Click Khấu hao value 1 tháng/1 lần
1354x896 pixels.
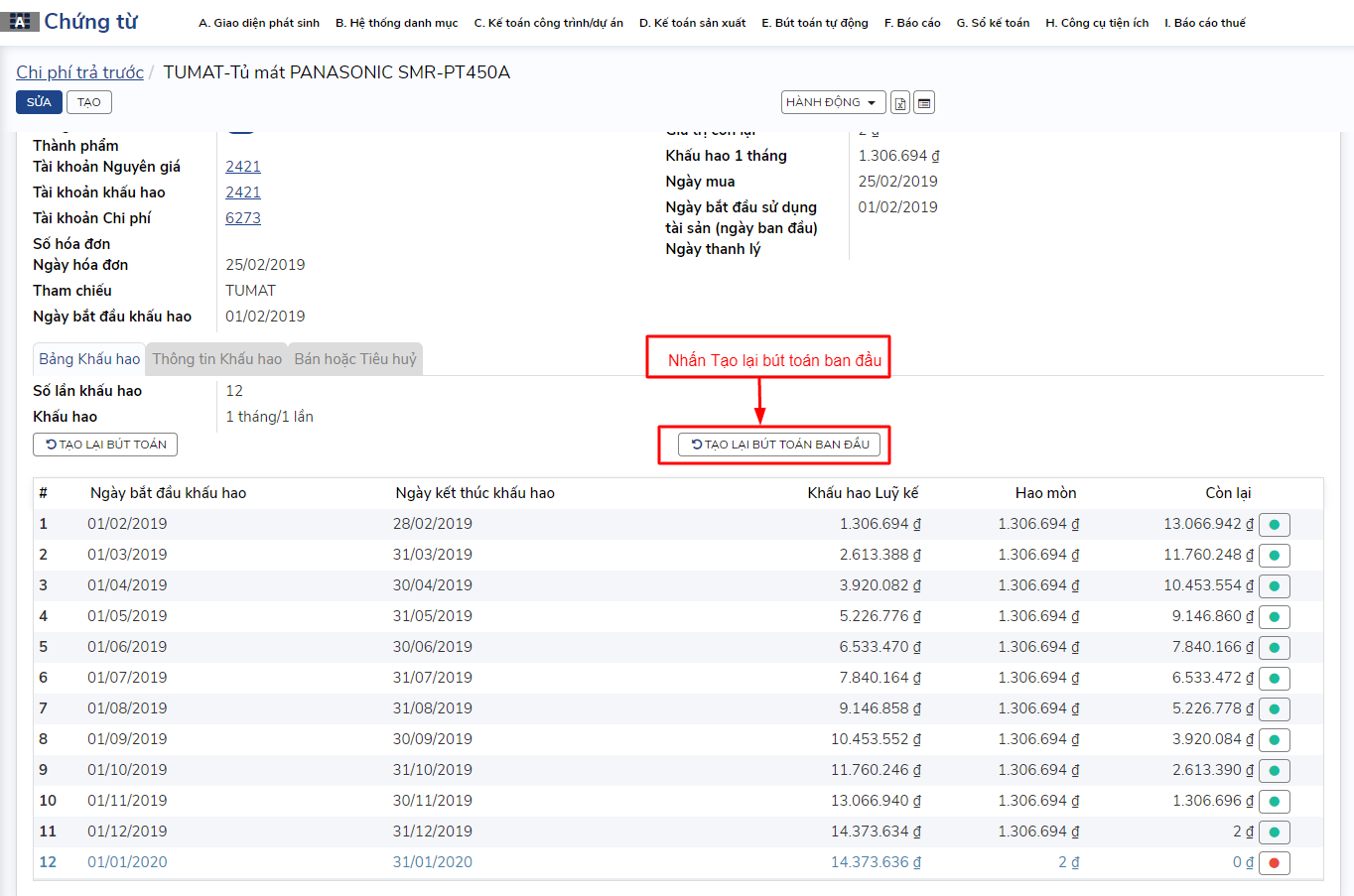[x=269, y=417]
